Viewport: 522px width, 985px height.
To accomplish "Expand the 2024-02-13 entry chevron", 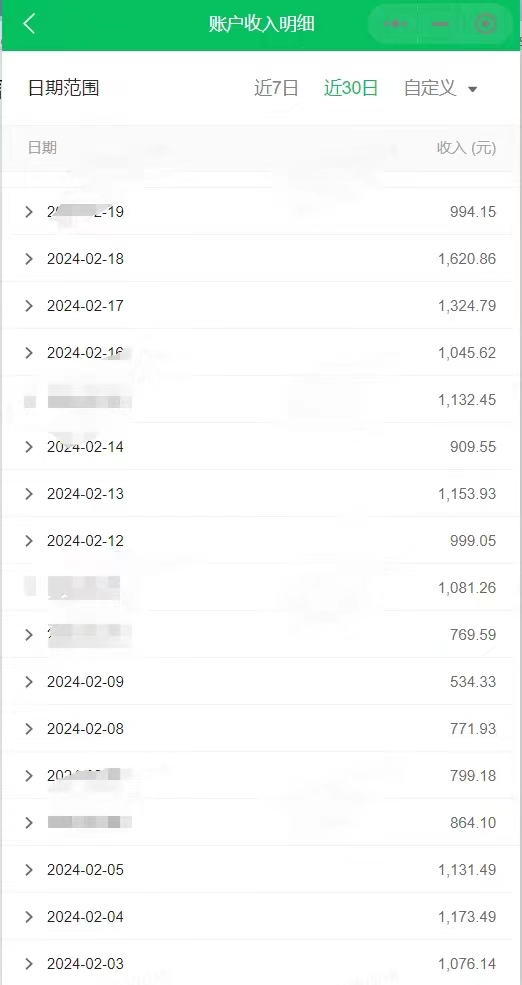I will tap(28, 494).
